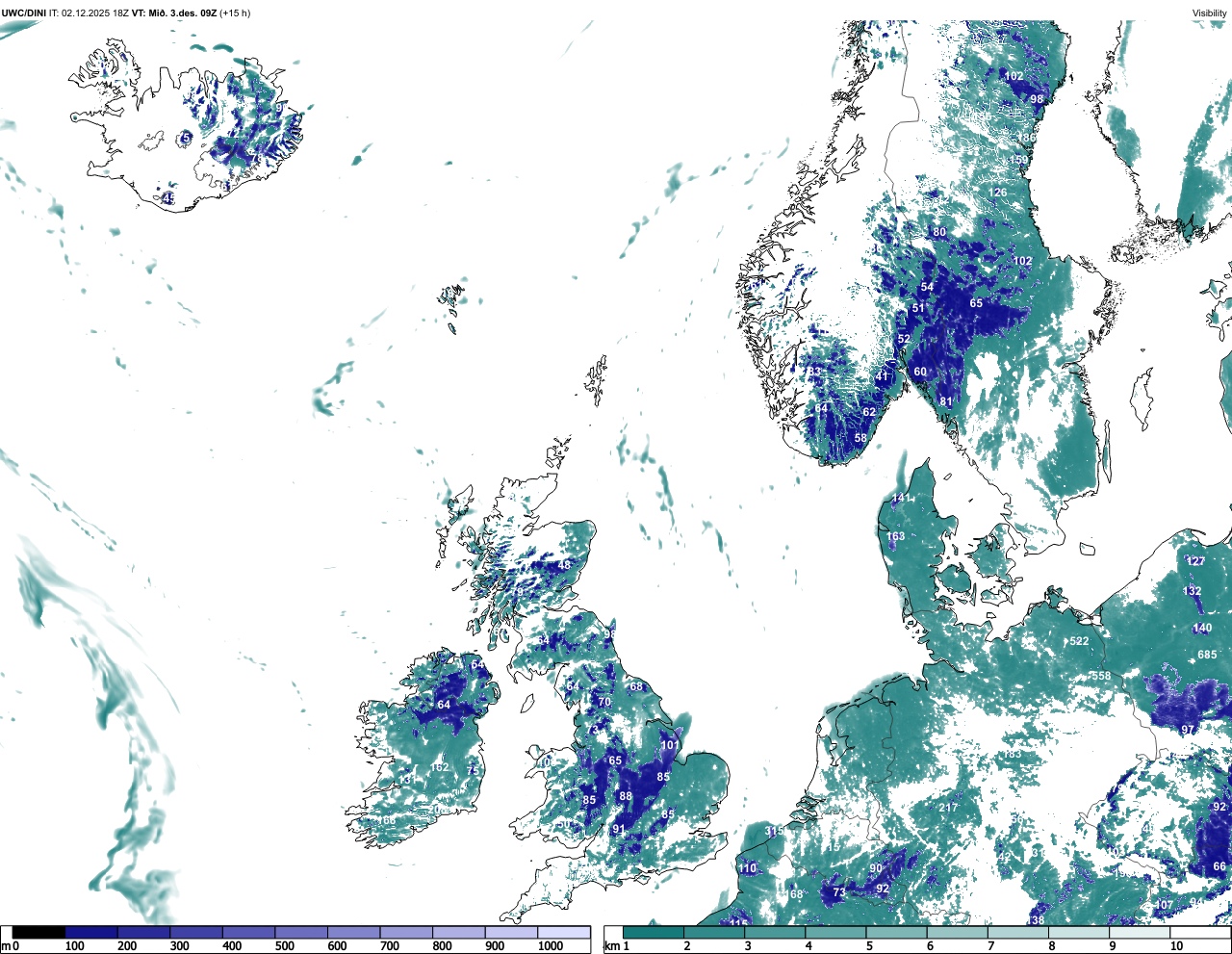Click the 'm' unit label on meter scale
The image size is (1232, 954).
(6, 946)
